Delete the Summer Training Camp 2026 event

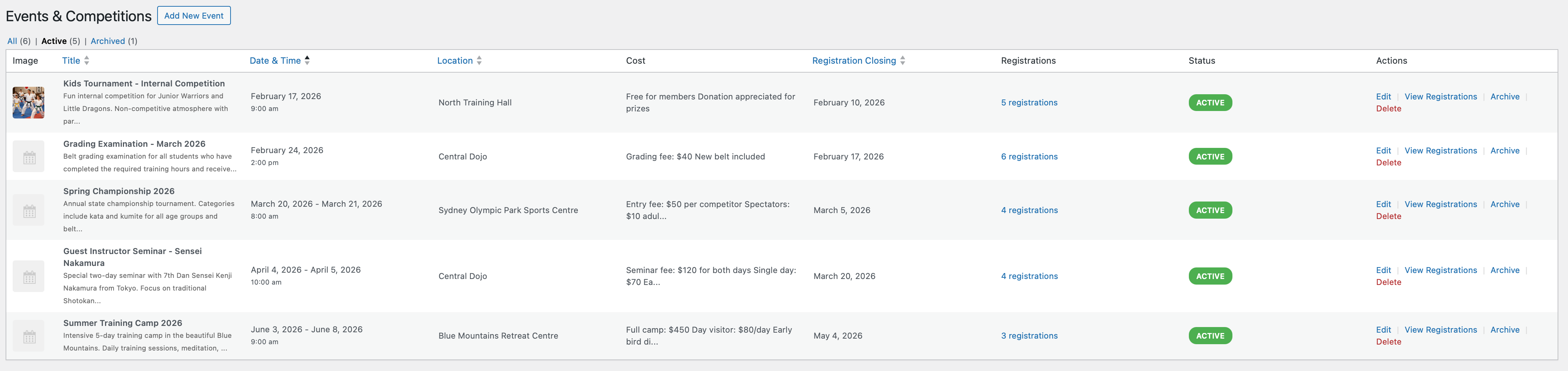coord(1388,342)
